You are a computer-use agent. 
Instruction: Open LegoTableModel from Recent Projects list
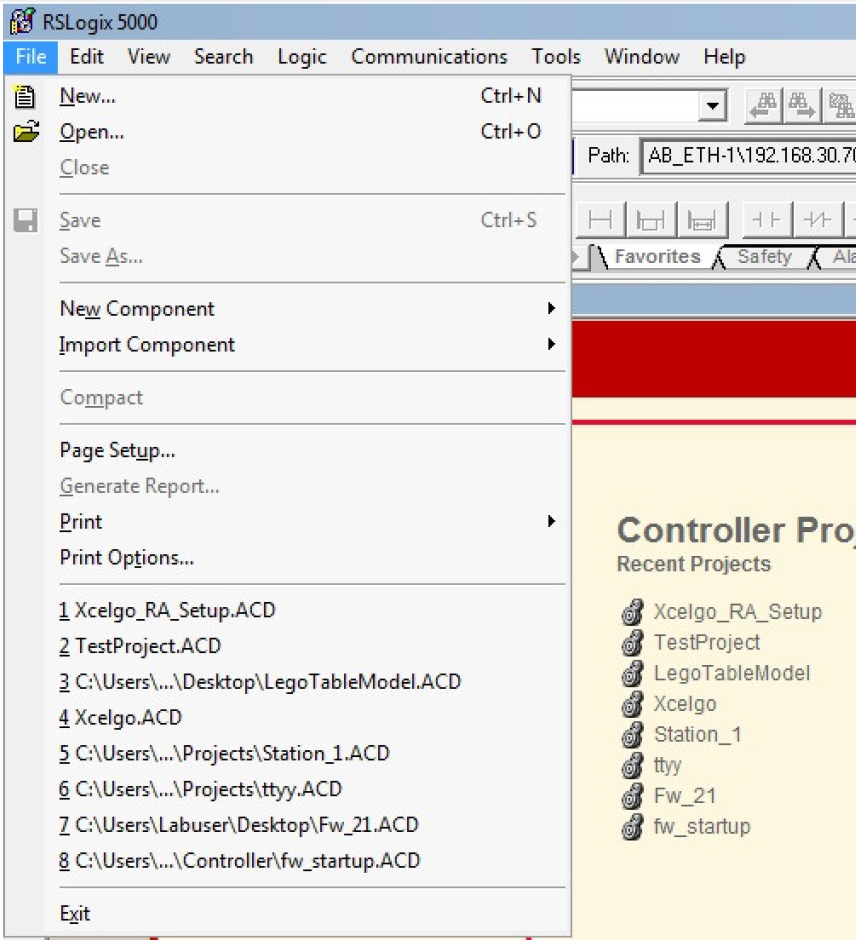coord(731,673)
